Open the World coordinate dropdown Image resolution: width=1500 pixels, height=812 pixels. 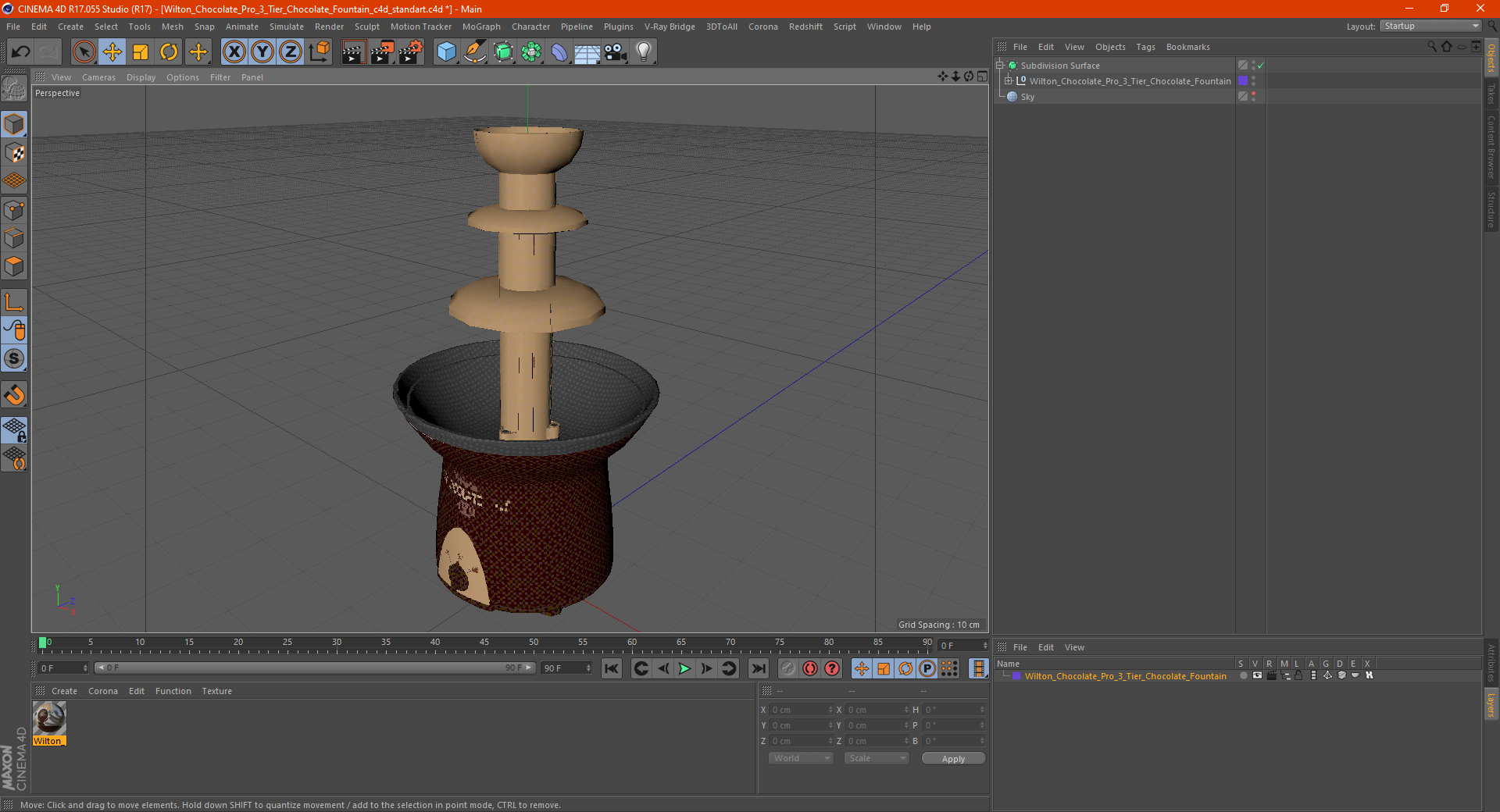800,758
